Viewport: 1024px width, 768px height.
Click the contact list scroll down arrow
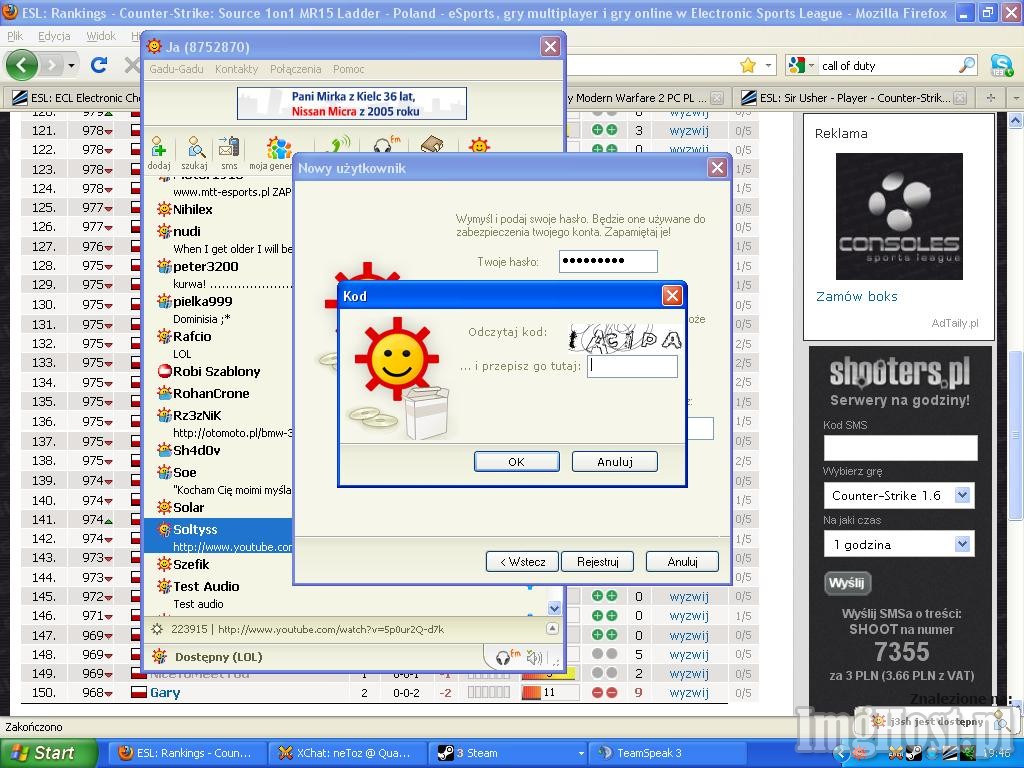pyautogui.click(x=554, y=608)
